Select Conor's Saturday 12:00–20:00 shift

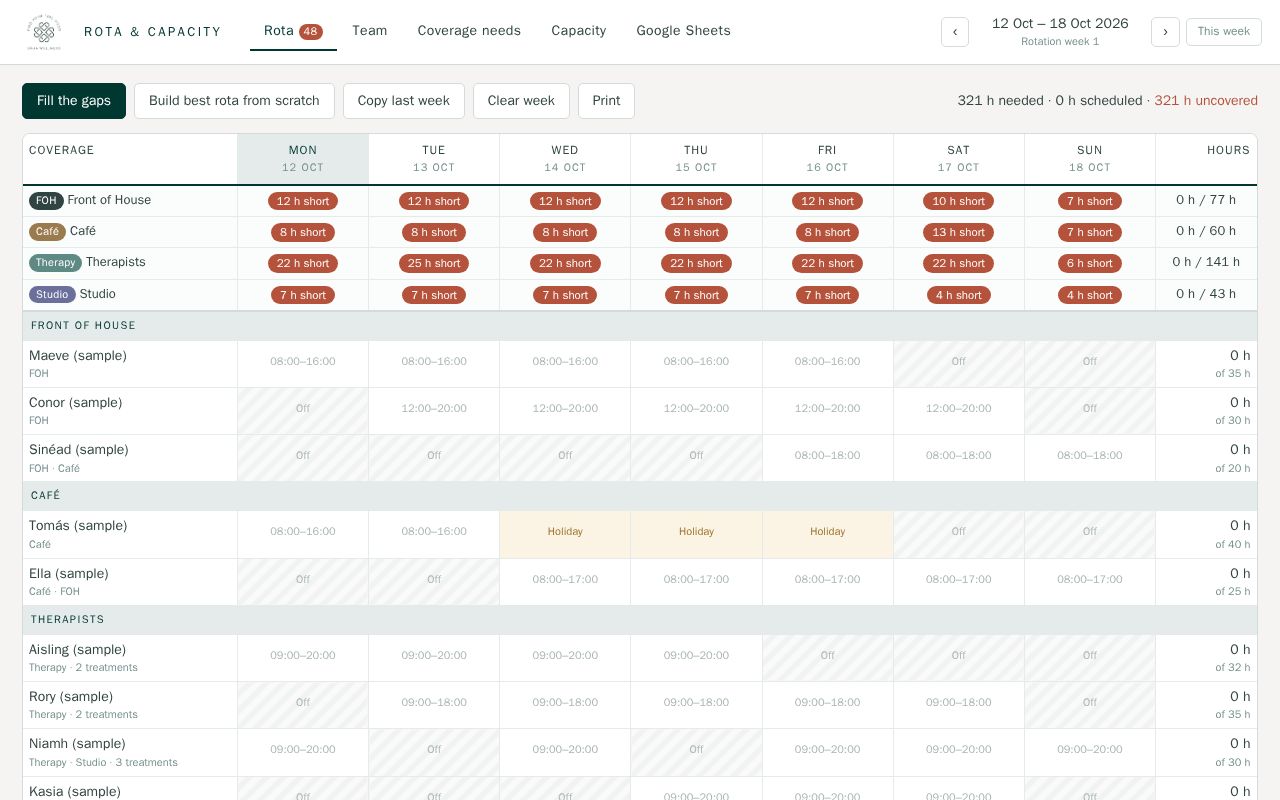pos(959,409)
